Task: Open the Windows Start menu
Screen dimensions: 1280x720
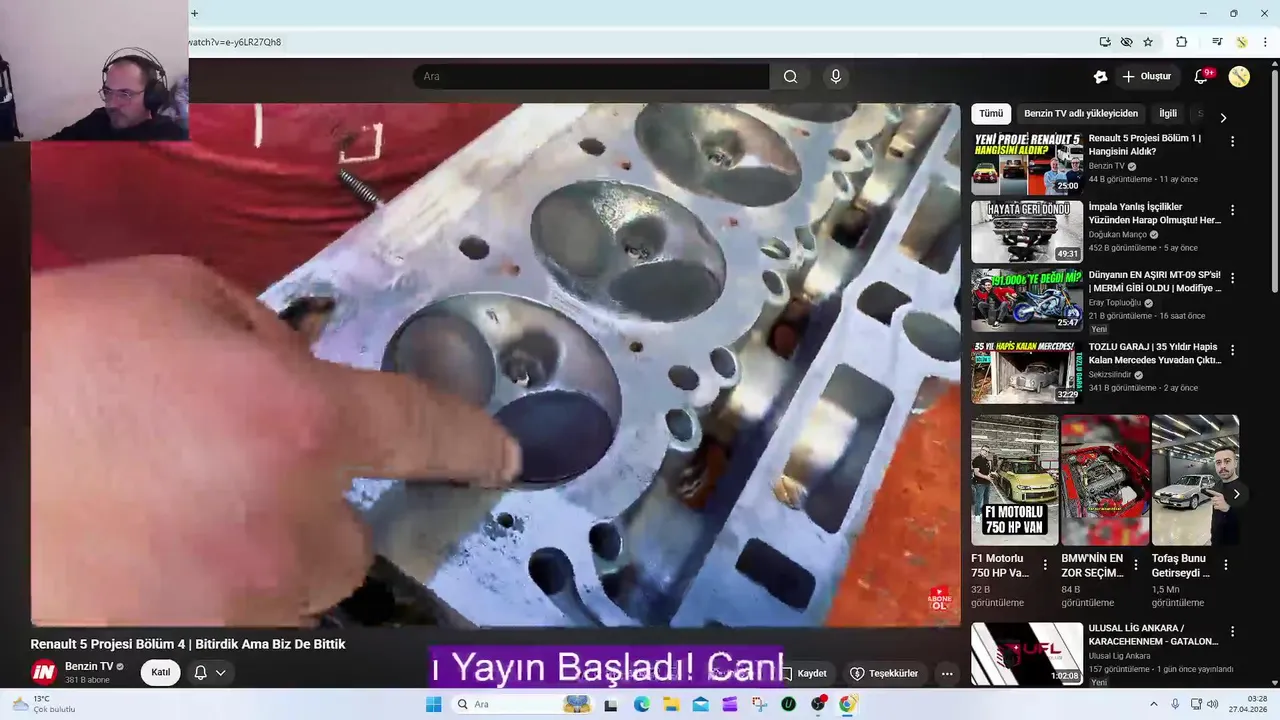Action: coord(433,704)
